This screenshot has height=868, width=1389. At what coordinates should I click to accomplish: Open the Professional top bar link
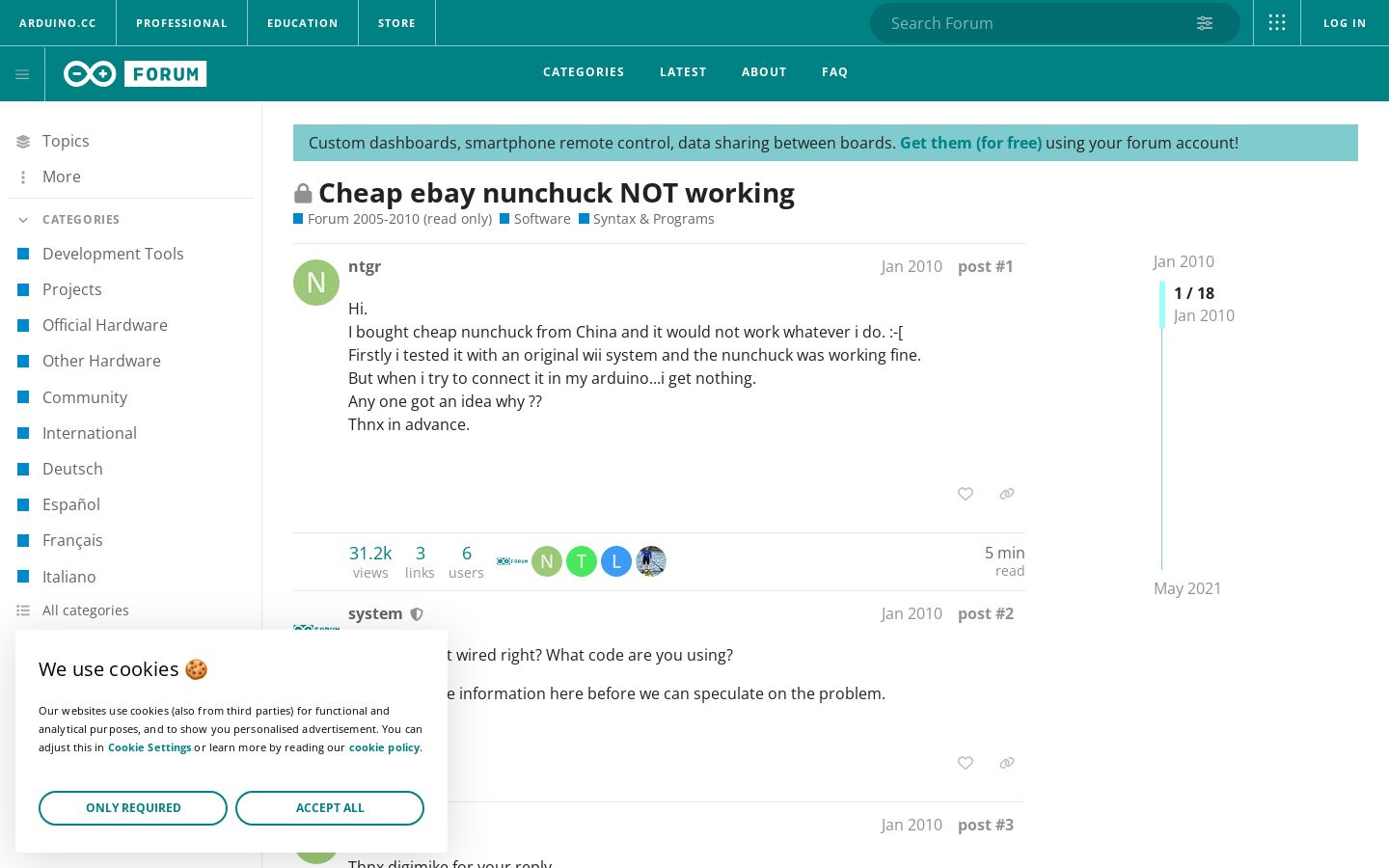click(x=181, y=23)
